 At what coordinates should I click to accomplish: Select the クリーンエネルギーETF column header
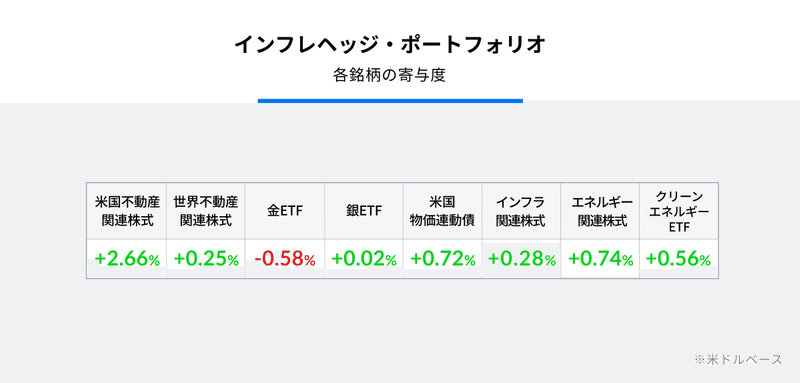[679, 211]
